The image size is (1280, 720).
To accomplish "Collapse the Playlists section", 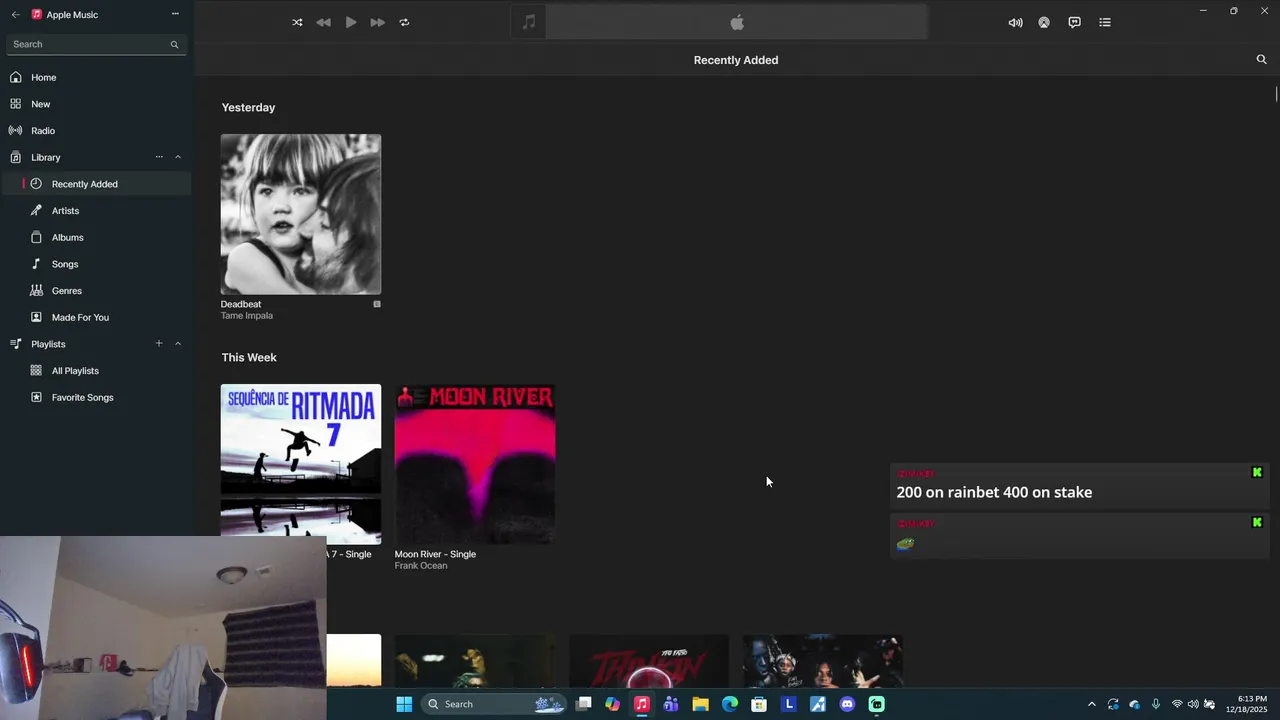I will coord(178,344).
